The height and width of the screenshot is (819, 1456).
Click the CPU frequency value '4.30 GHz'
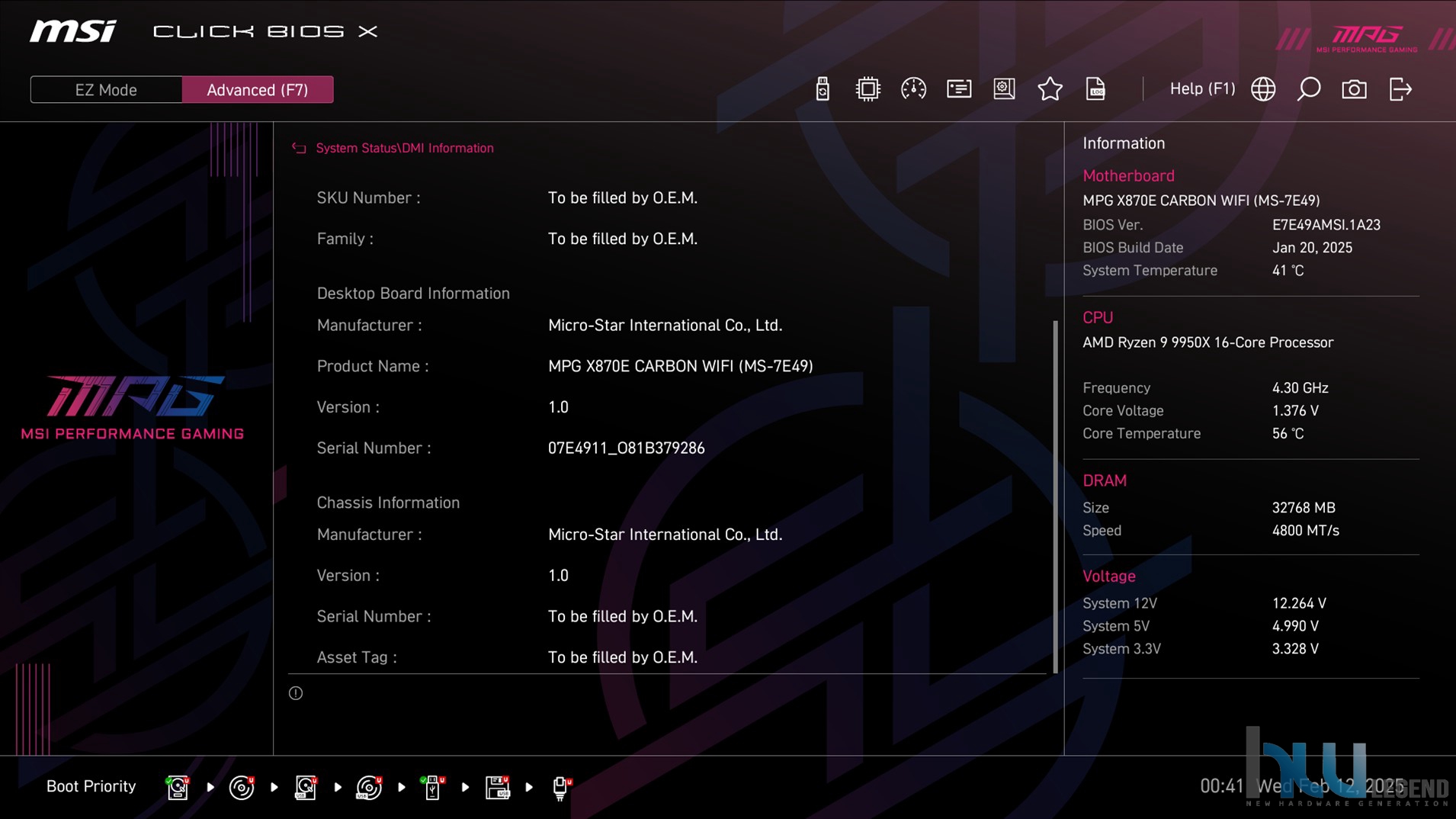[x=1300, y=388]
